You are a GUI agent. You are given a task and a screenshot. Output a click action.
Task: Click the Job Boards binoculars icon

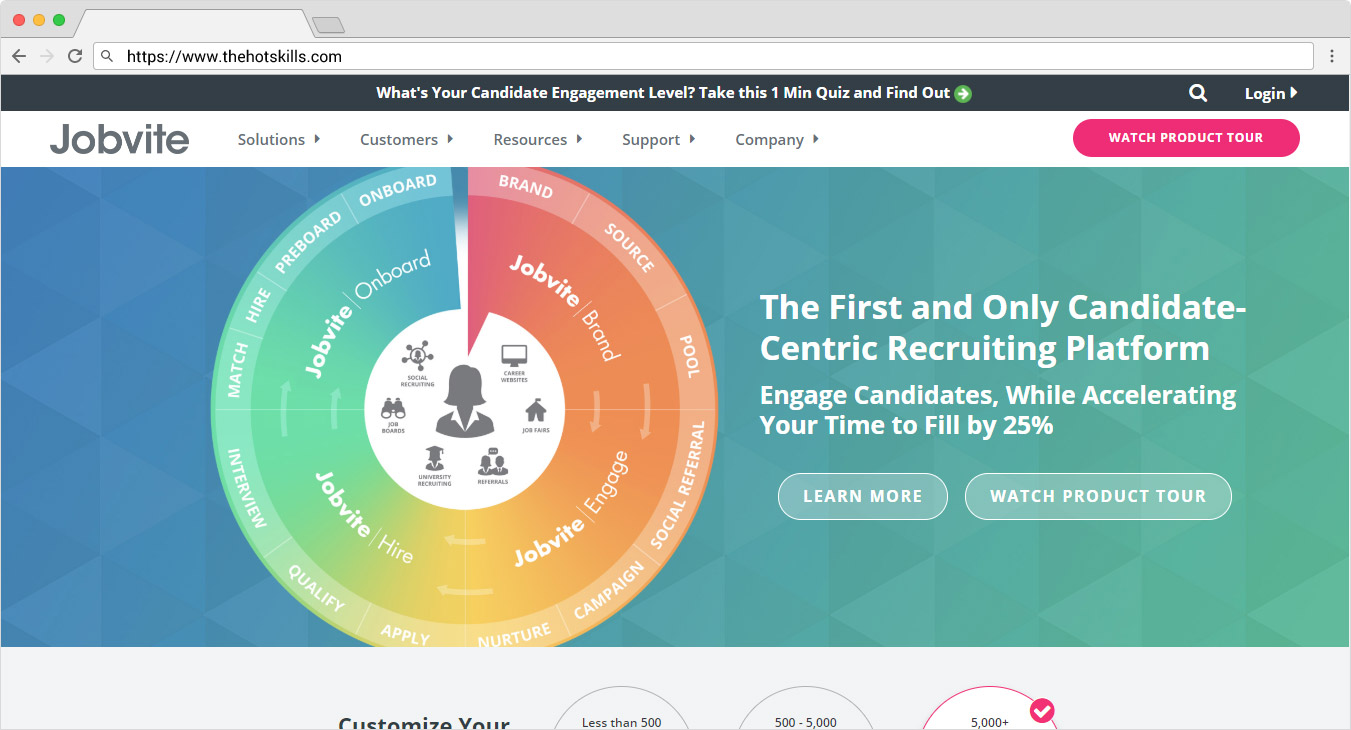click(393, 408)
